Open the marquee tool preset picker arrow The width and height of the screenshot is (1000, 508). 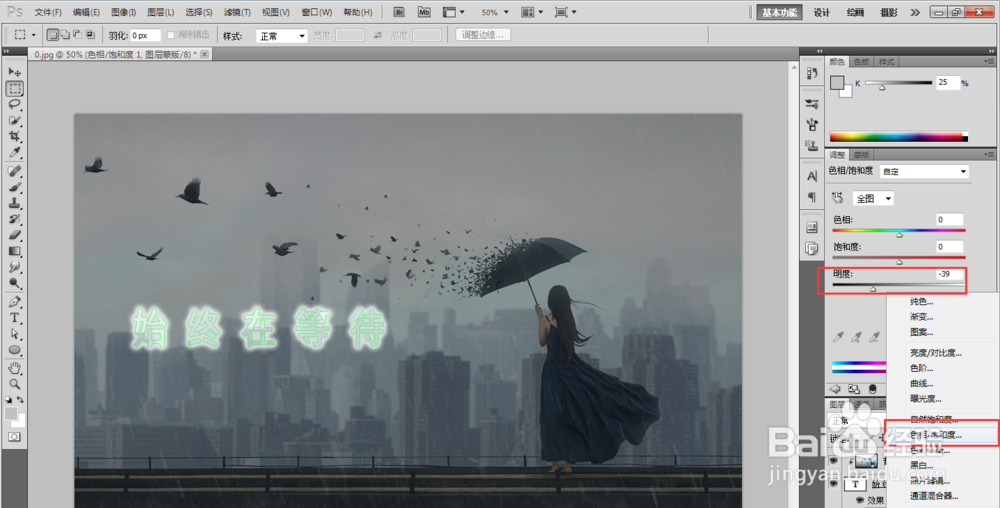tap(34, 35)
